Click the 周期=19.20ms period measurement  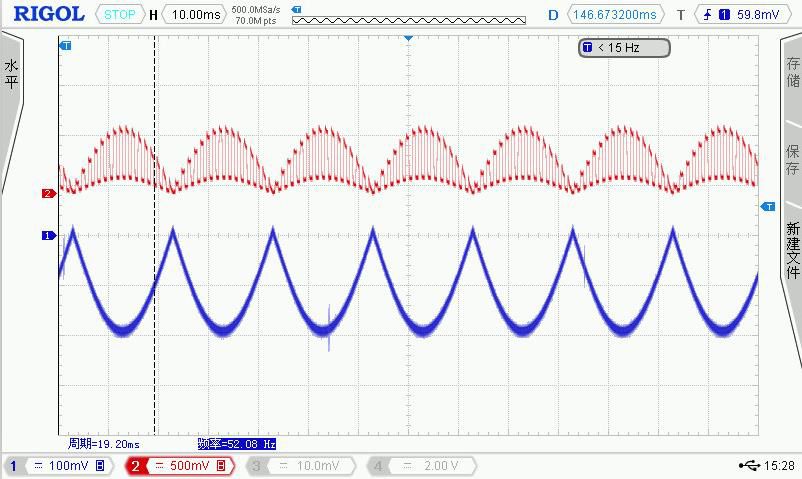(x=104, y=444)
